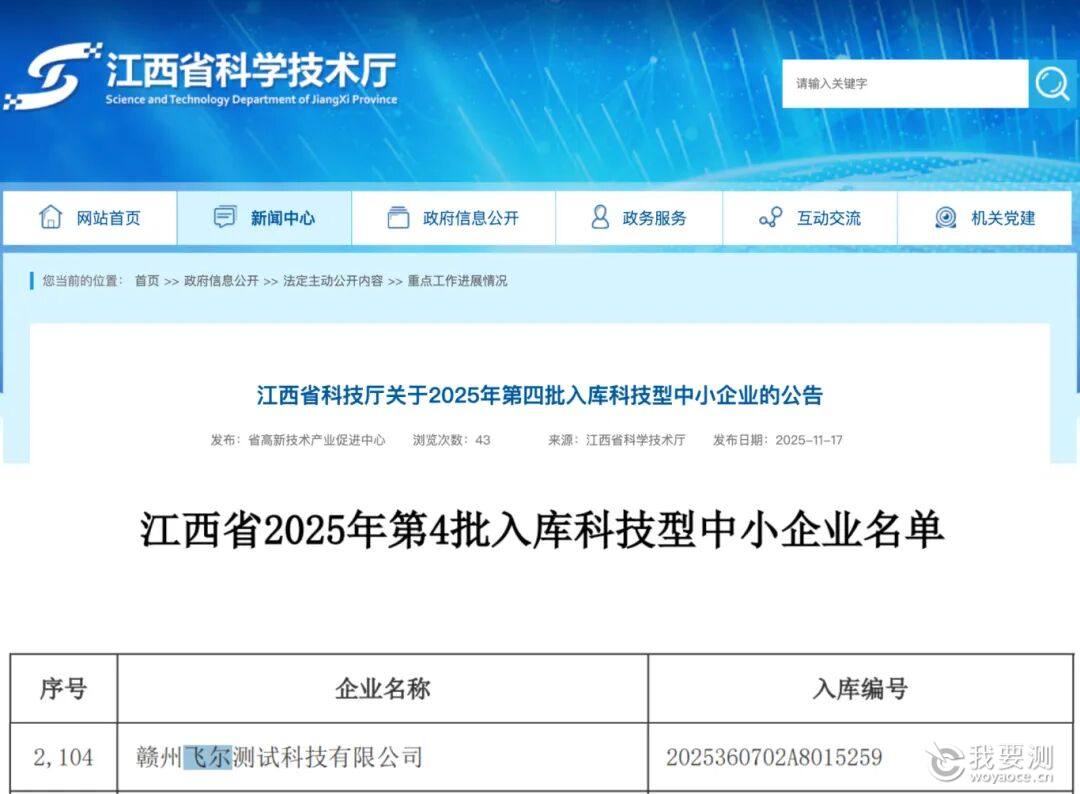Viewport: 1080px width, 794px height.
Task: Click the nodes icon beside 互动交流
Action: click(x=771, y=218)
